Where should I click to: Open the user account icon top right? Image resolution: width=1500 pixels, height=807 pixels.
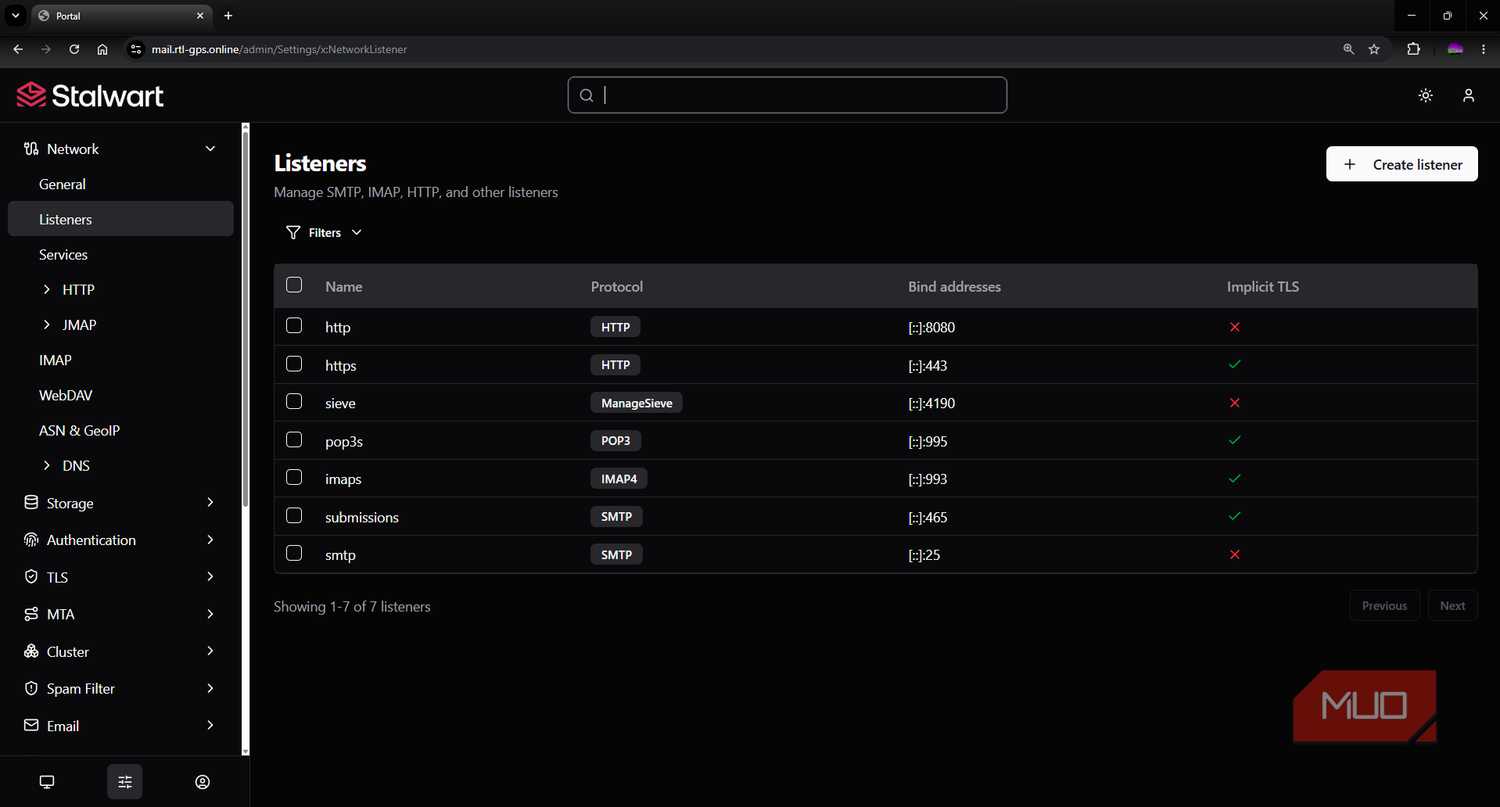click(x=1468, y=95)
